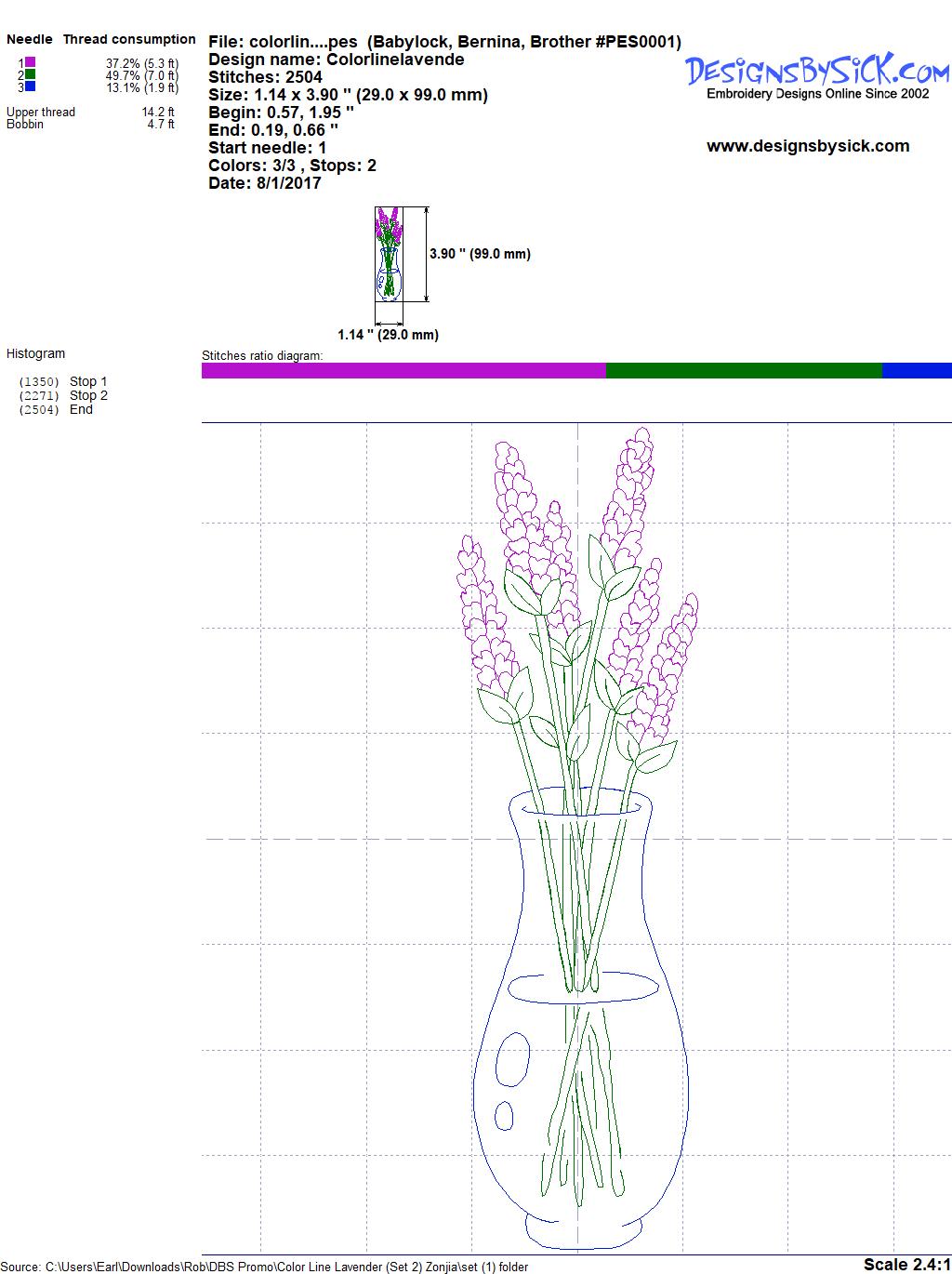Image resolution: width=952 pixels, height=1274 pixels.
Task: Click the purple segment of stitches ratio bar
Action: point(403,371)
